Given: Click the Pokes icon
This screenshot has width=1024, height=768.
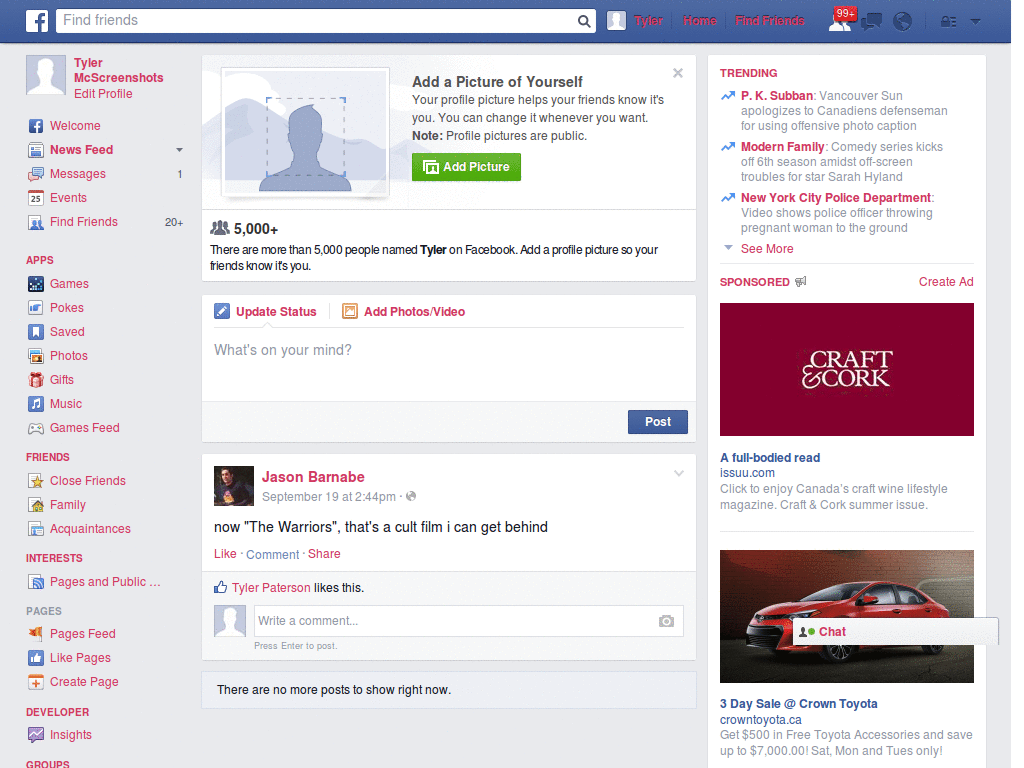Looking at the screenshot, I should point(36,308).
